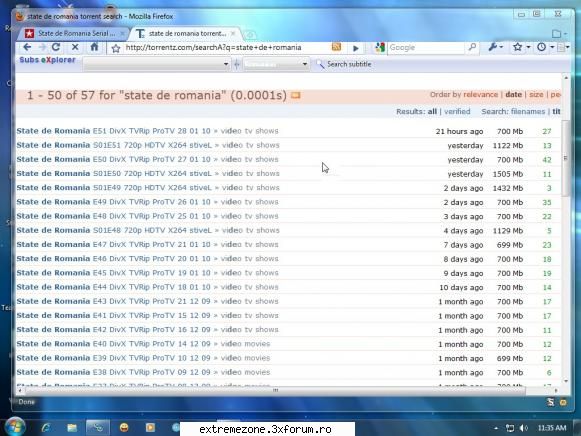The width and height of the screenshot is (581, 436).
Task: Open the new tab button next to tabs
Action: click(250, 34)
